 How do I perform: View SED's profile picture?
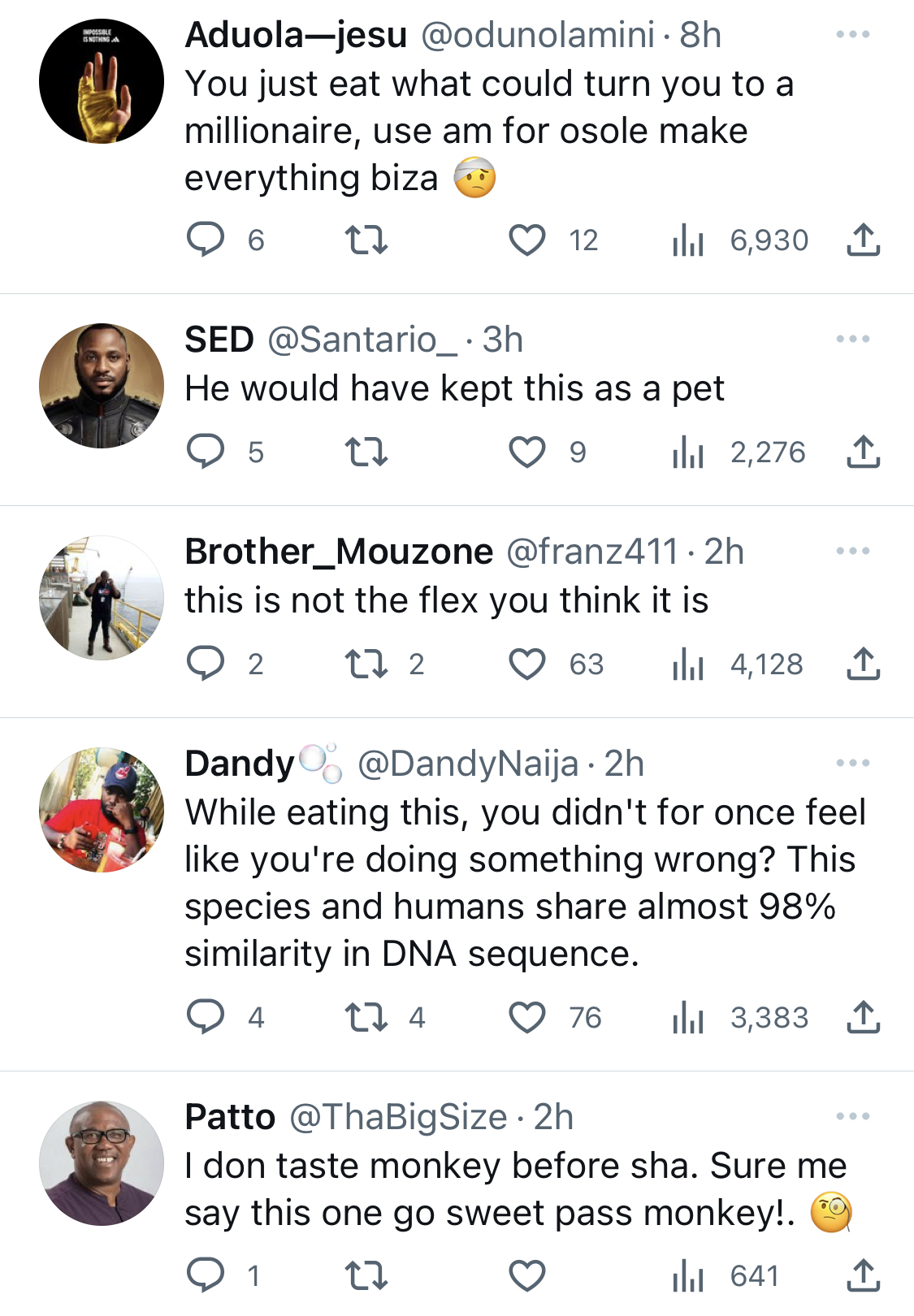(102, 386)
